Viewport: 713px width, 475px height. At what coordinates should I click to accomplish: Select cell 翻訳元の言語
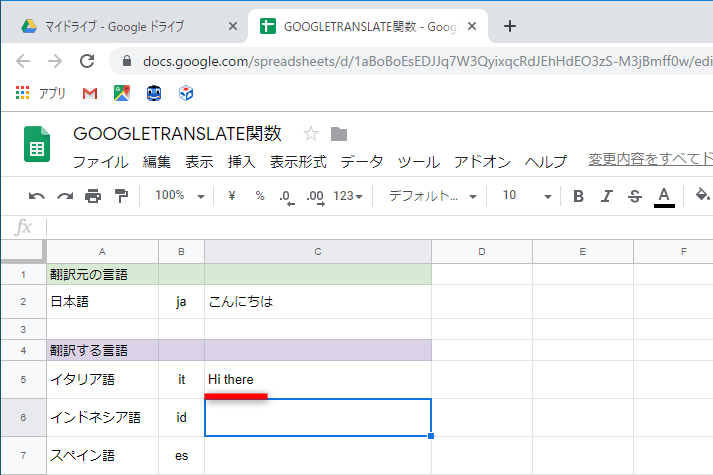pyautogui.click(x=102, y=275)
